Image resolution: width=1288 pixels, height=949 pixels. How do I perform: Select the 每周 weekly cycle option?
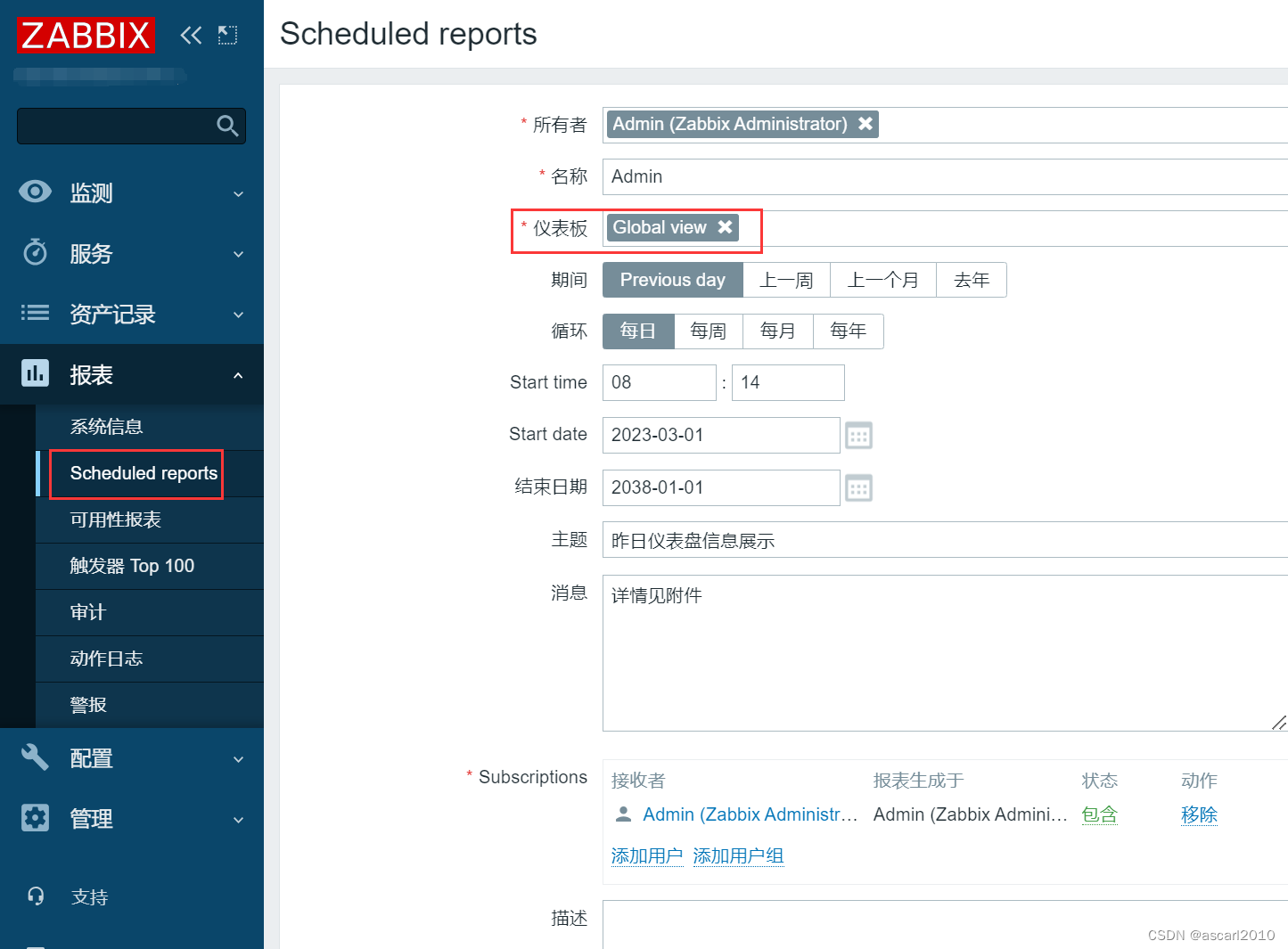[708, 331]
